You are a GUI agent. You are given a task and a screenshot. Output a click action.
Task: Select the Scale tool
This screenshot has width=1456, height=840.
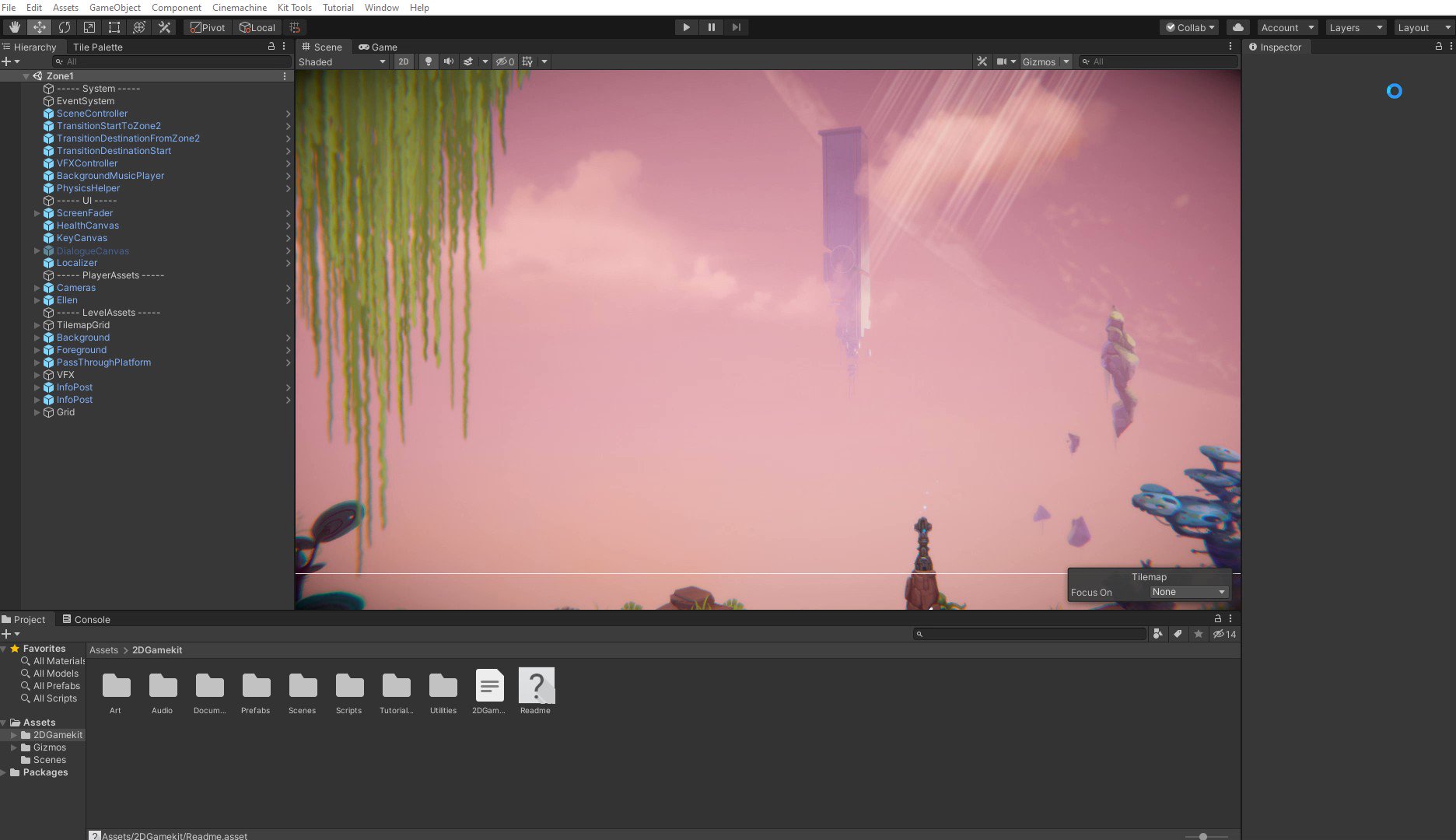(89, 27)
